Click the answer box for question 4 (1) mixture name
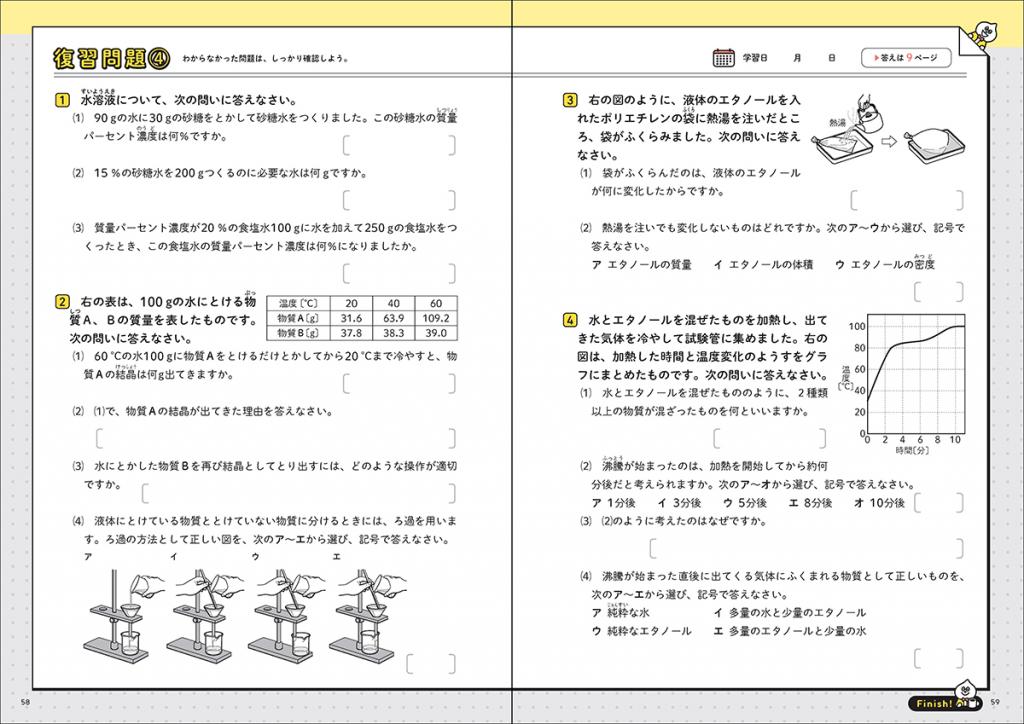Image resolution: width=1024 pixels, height=724 pixels. 769,438
